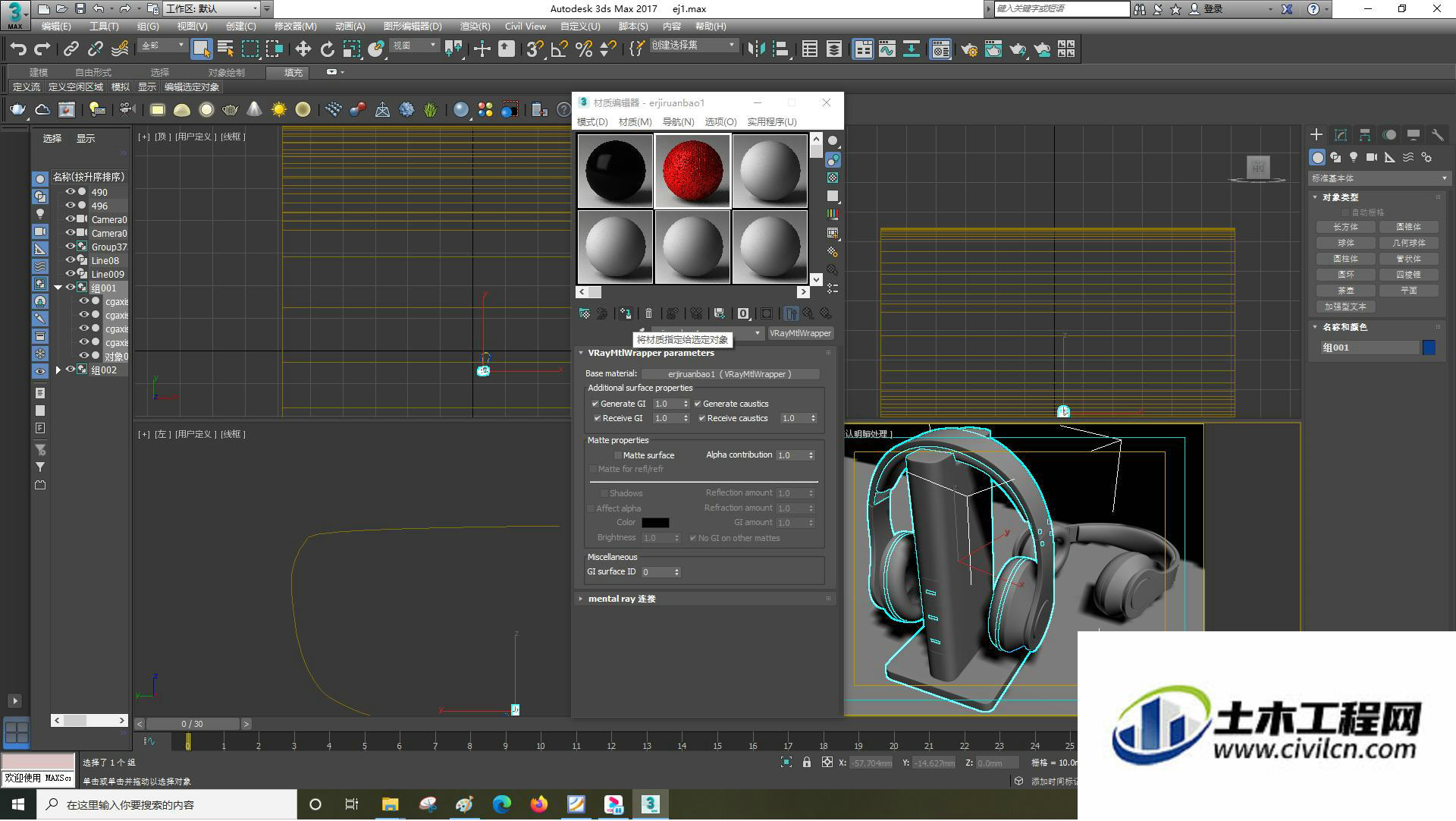Select the Scale tool
Viewport: 1456px width, 821px height.
click(352, 49)
